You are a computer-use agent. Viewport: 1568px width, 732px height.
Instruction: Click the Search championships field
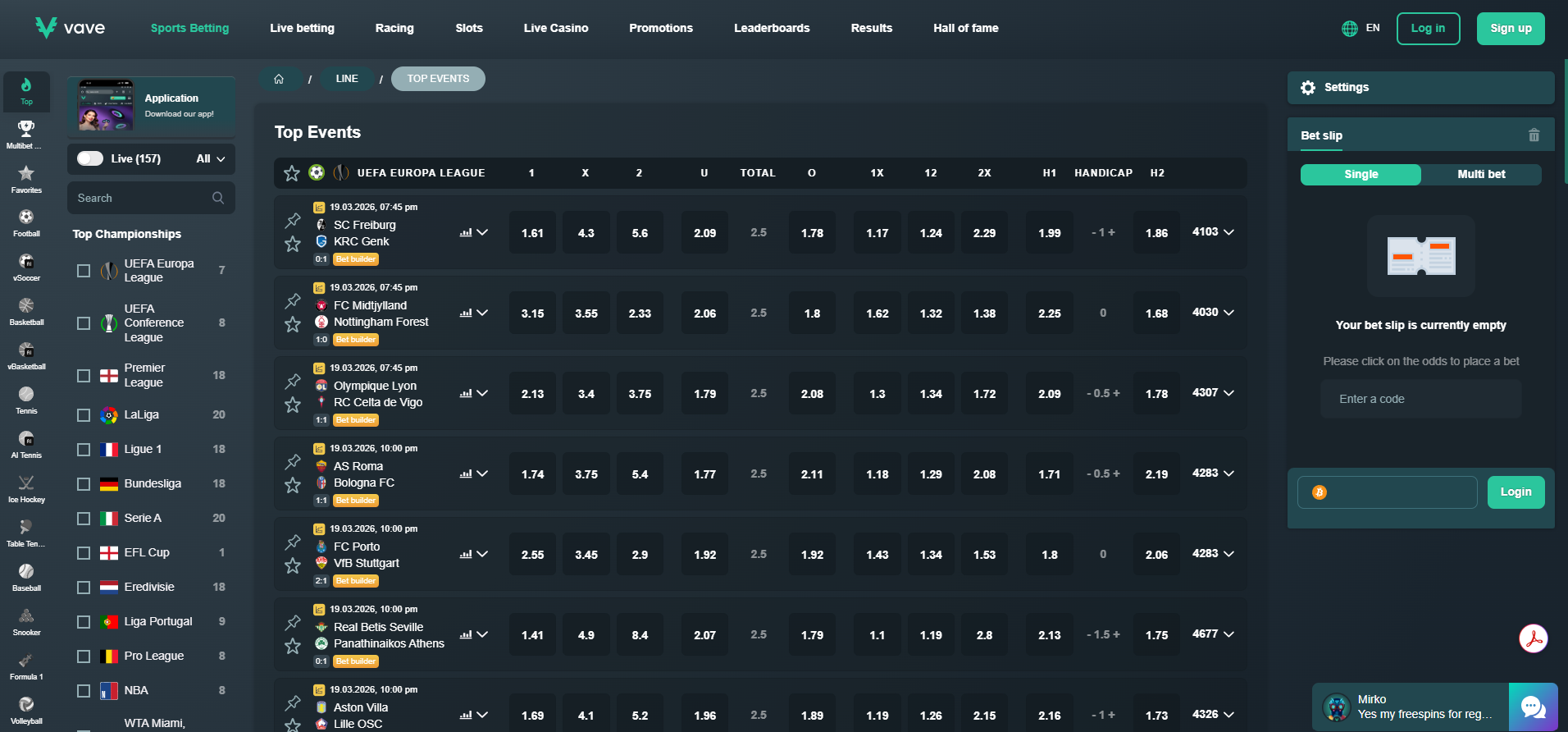151,198
